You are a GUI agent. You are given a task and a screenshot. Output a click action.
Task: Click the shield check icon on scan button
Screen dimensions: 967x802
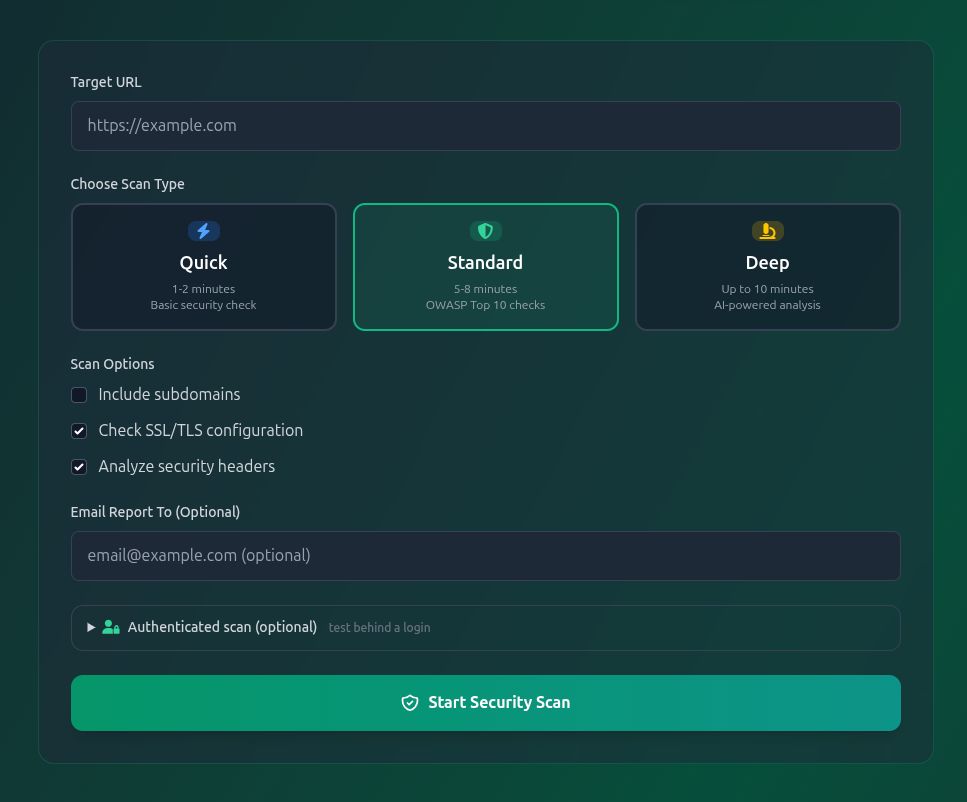410,703
